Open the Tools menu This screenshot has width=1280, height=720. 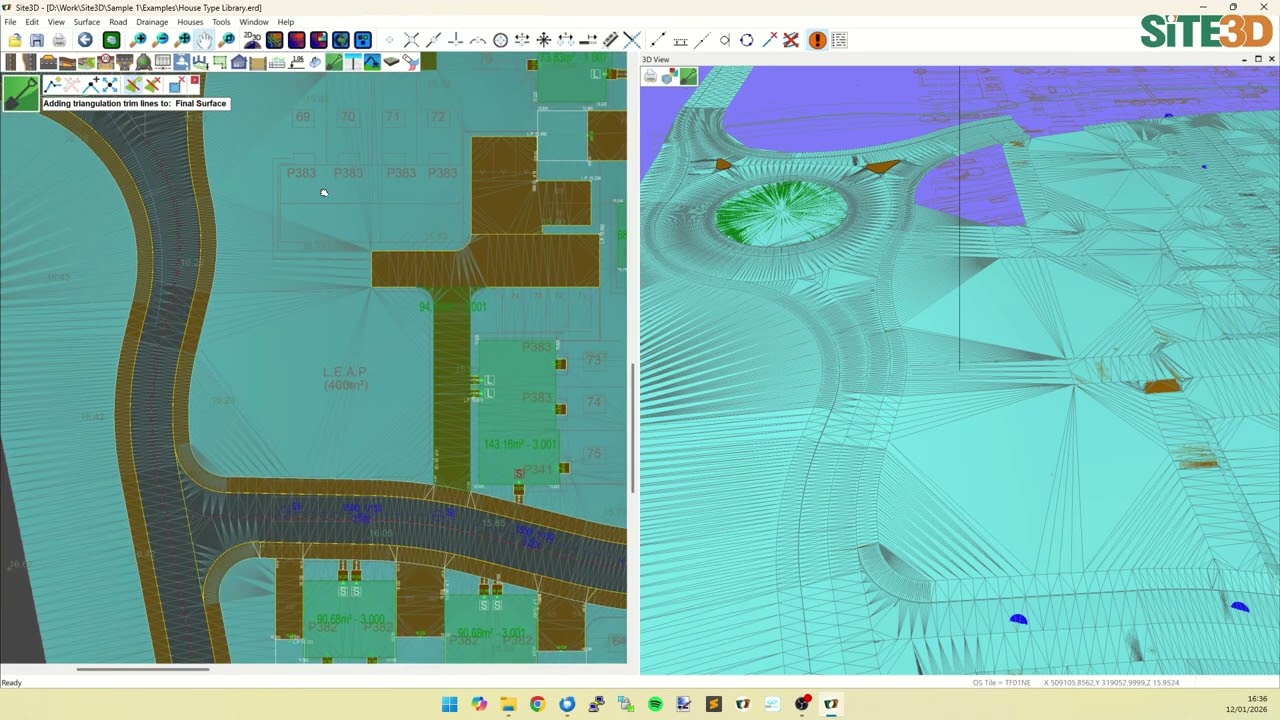point(221,22)
